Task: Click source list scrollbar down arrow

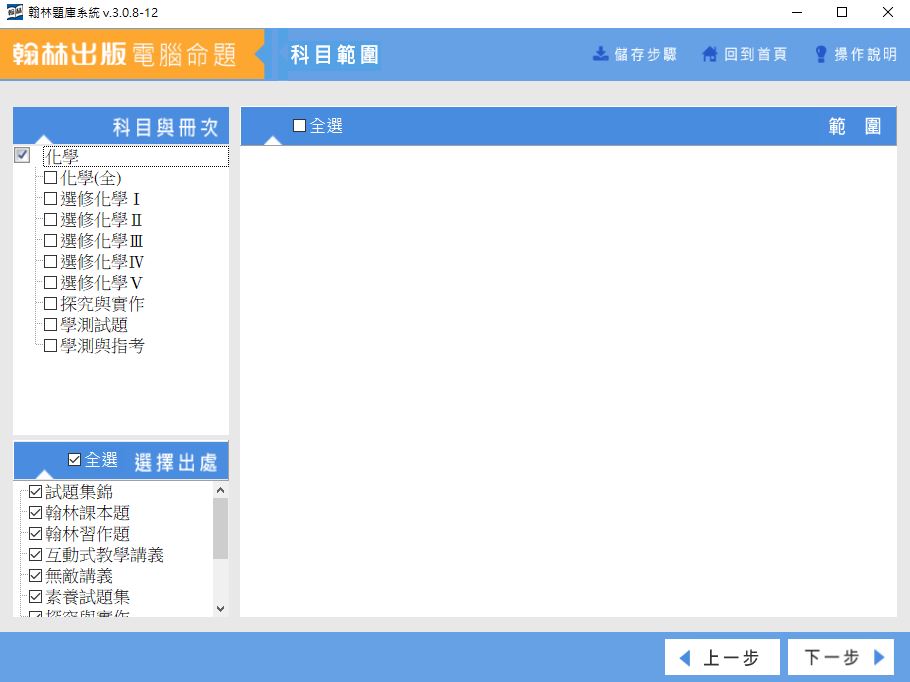Action: click(220, 609)
